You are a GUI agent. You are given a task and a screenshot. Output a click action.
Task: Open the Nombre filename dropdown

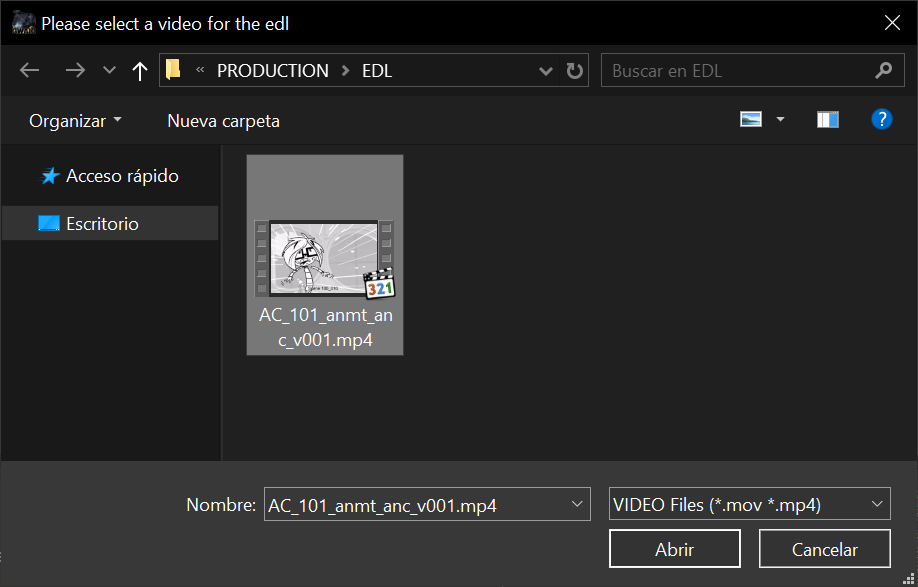point(577,504)
